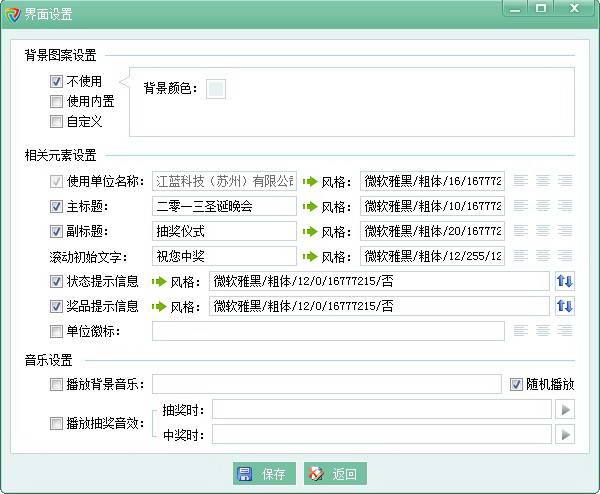Screen dimensions: 600x494
Task: Set left alignment for 使用单位名称 row
Action: pyautogui.click(x=521, y=181)
